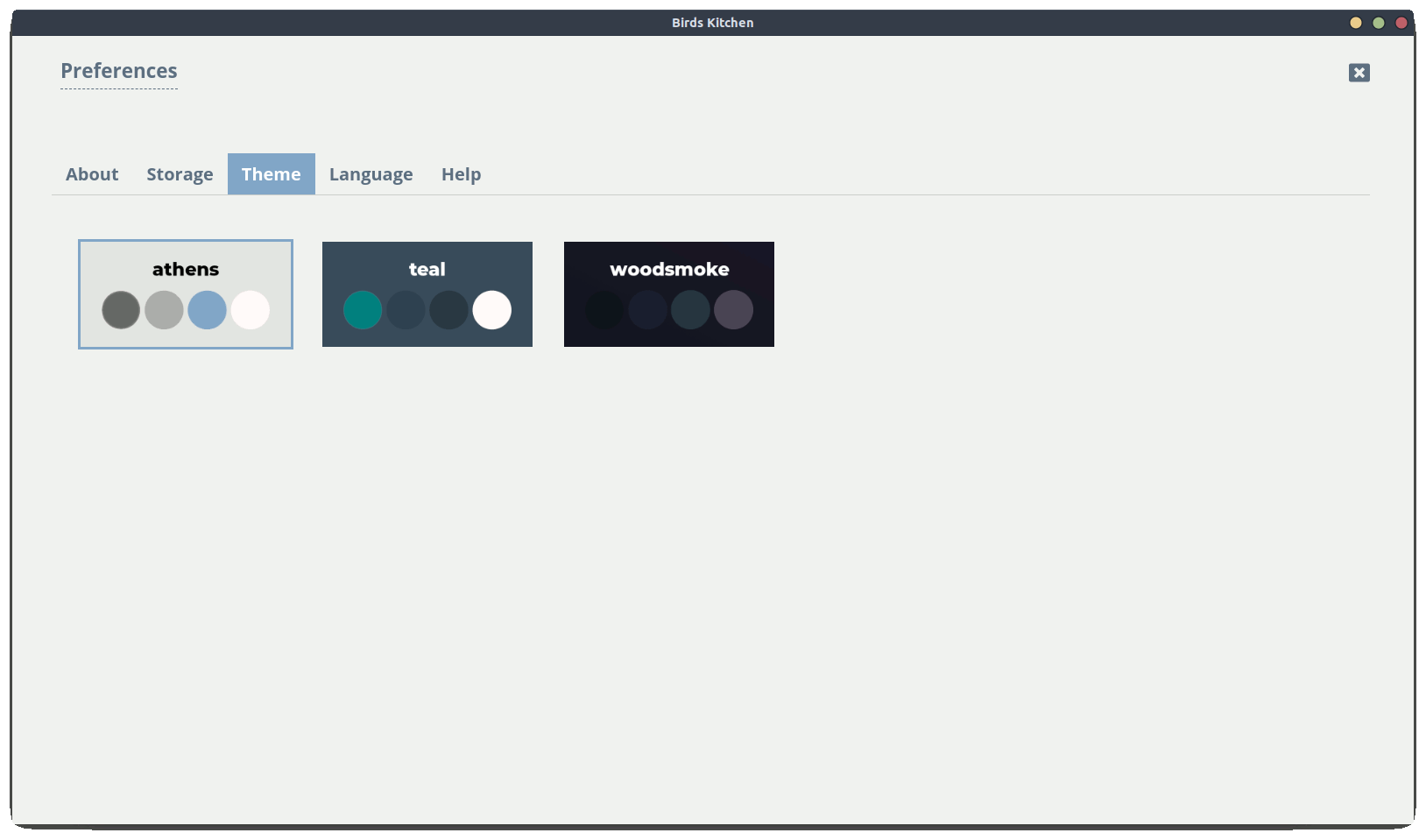Select the Theme tab

(x=272, y=174)
